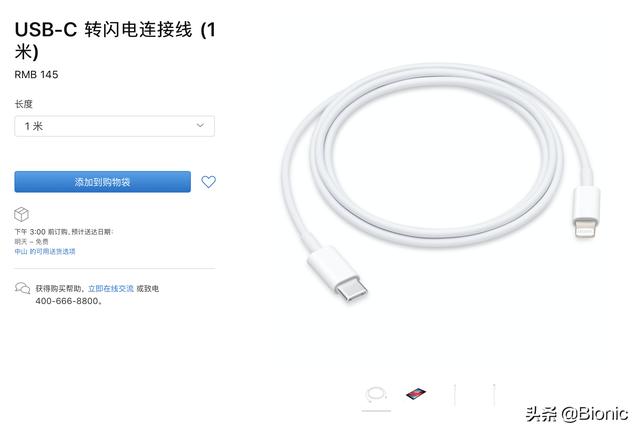Select the colorful iPad thumbnail
Image resolution: width=640 pixels, height=435 pixels.
(416, 394)
